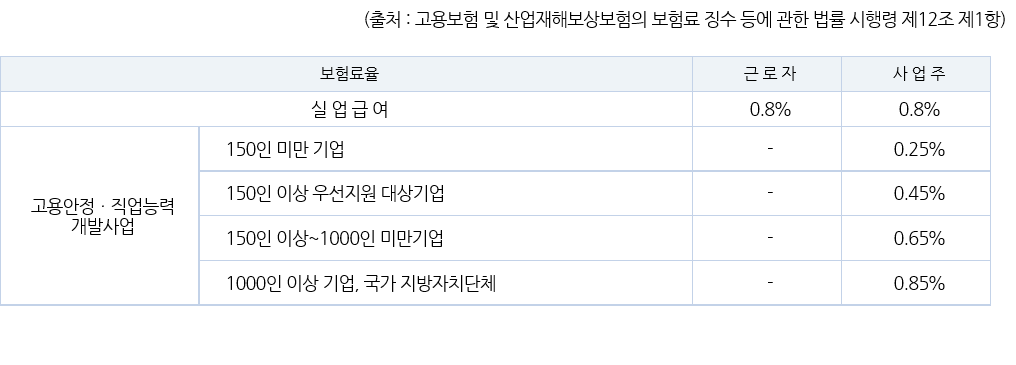Click the 0.85% employer rate
This screenshot has height=365, width=1016.
[x=919, y=283]
